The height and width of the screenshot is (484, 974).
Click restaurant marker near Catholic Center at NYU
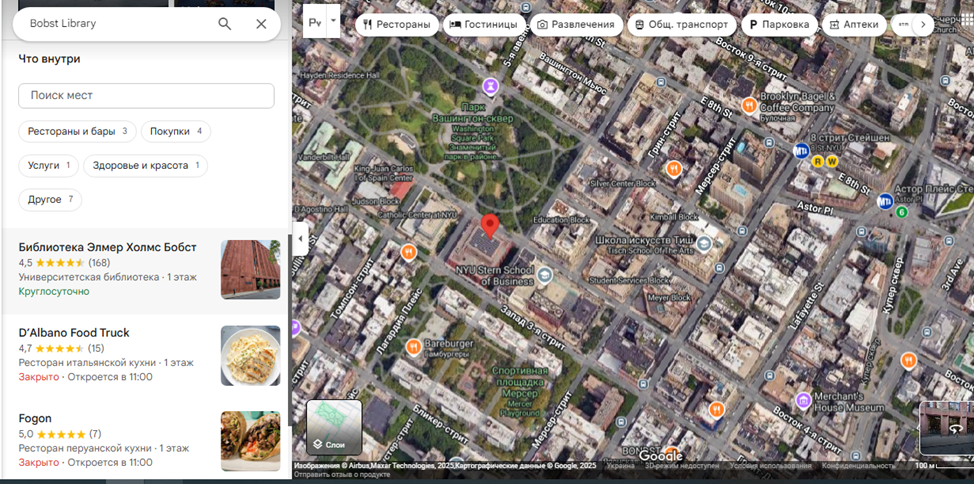(408, 252)
